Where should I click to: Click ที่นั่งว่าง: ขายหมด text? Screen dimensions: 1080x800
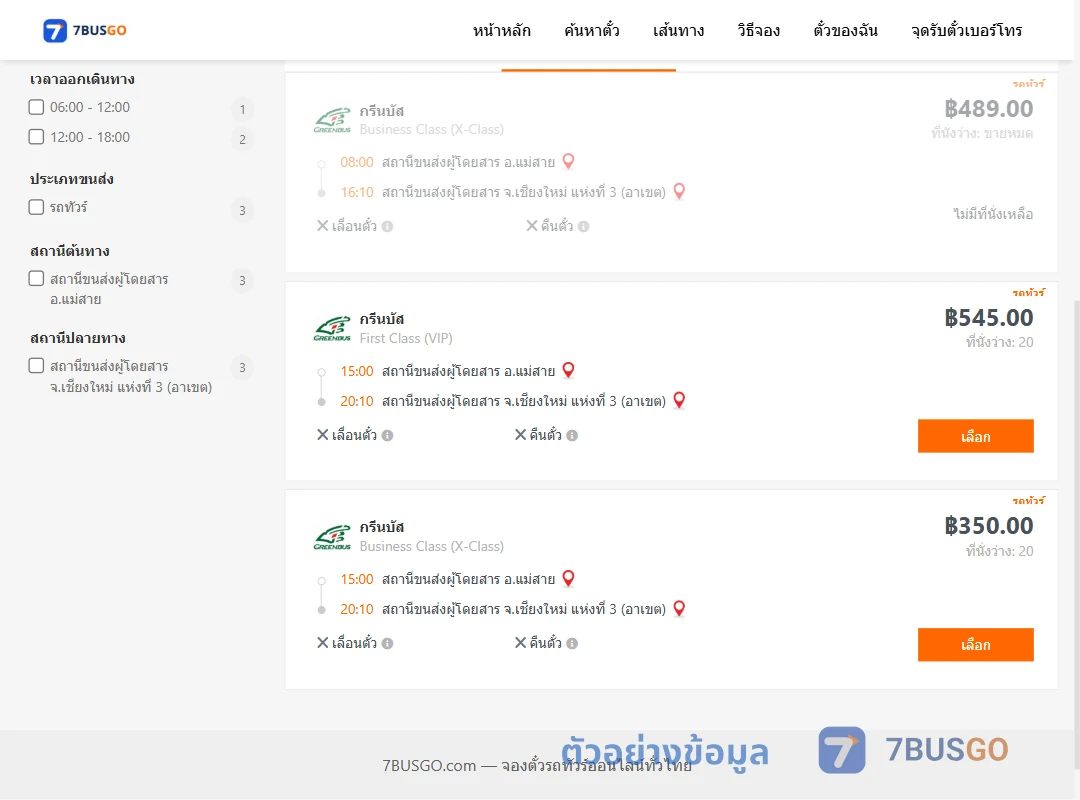[x=982, y=133]
